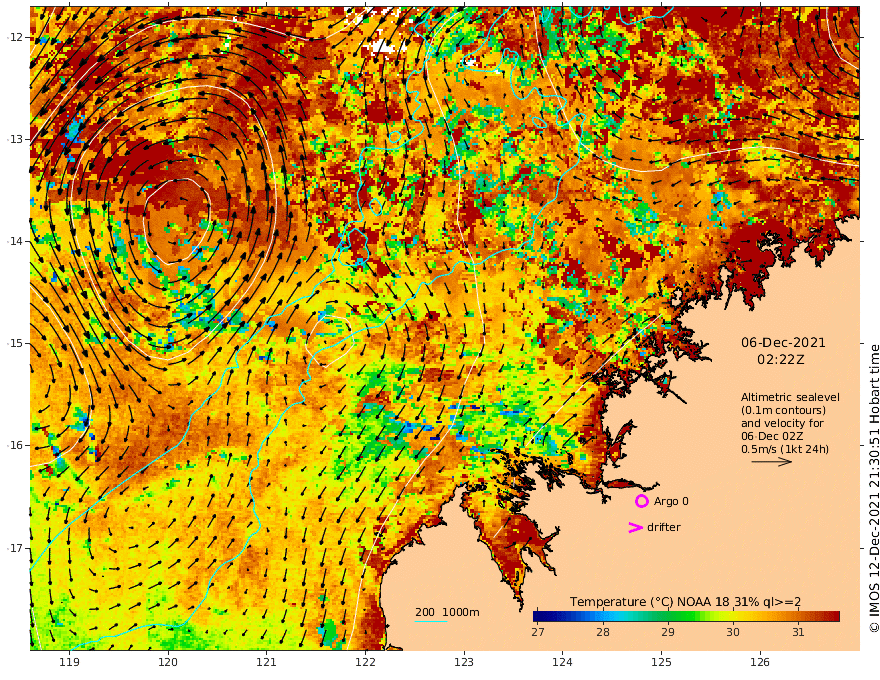Click longitude axis label 121

point(267,662)
